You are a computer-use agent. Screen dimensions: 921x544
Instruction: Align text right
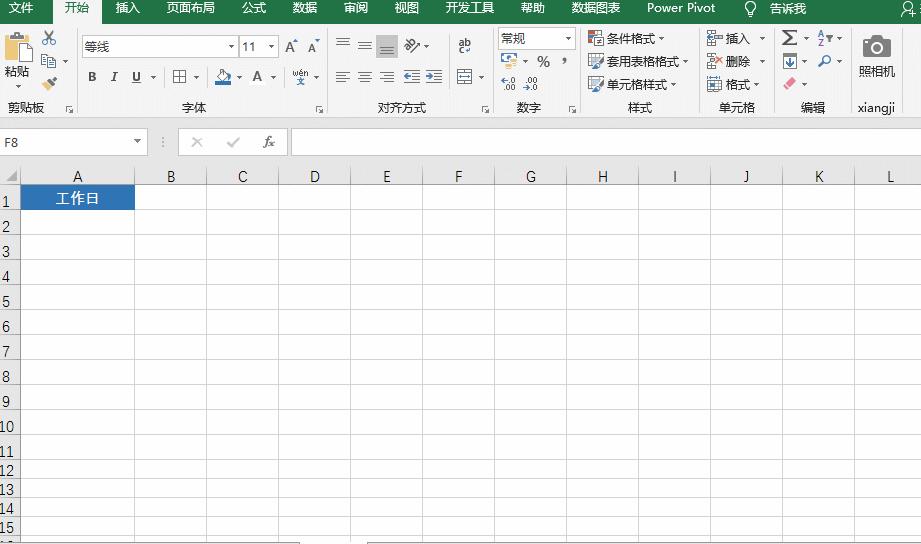point(386,77)
